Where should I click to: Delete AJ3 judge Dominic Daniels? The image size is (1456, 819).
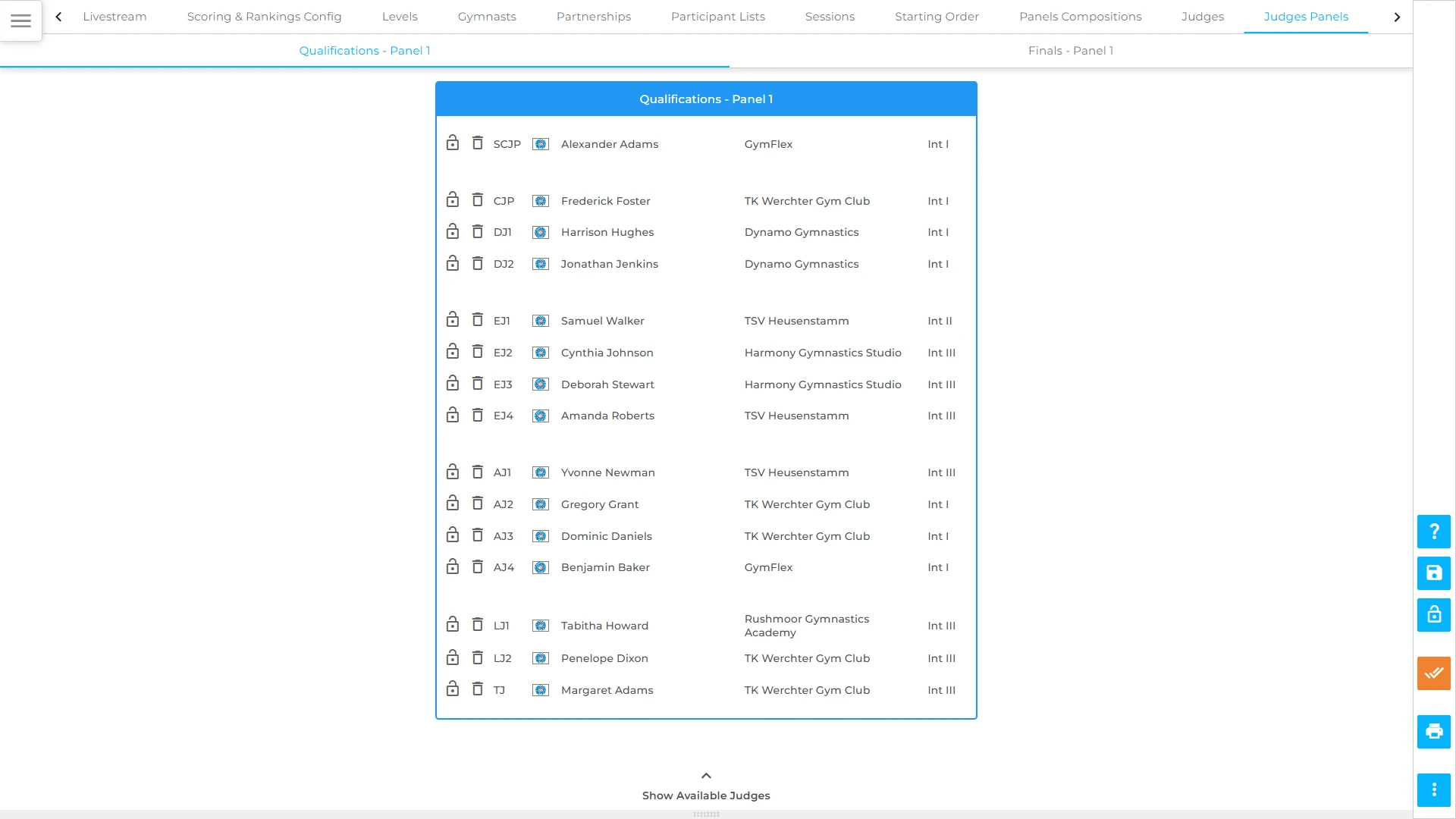478,535
